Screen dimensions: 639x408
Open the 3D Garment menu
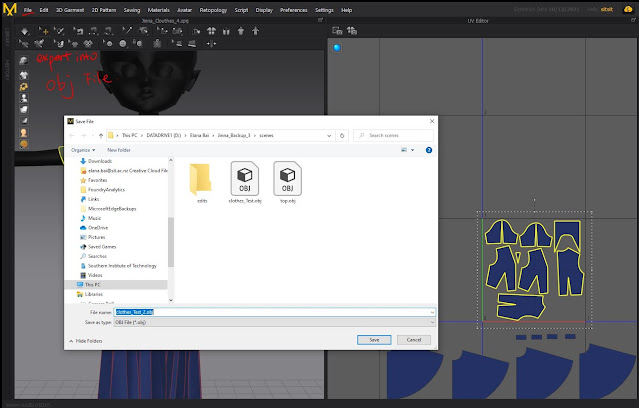70,10
